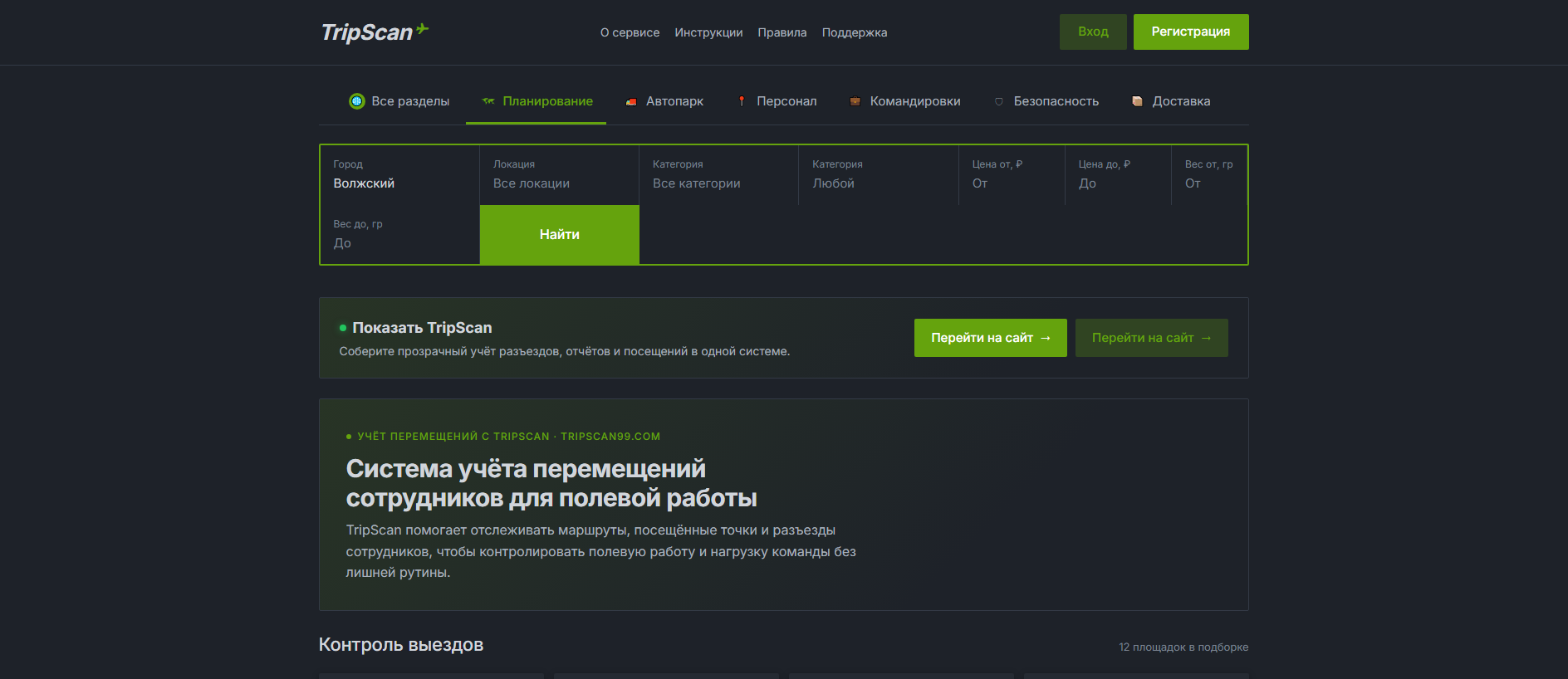This screenshot has height=679, width=1568.
Task: Expand the Категория dropdown Все категории
Action: point(718,175)
